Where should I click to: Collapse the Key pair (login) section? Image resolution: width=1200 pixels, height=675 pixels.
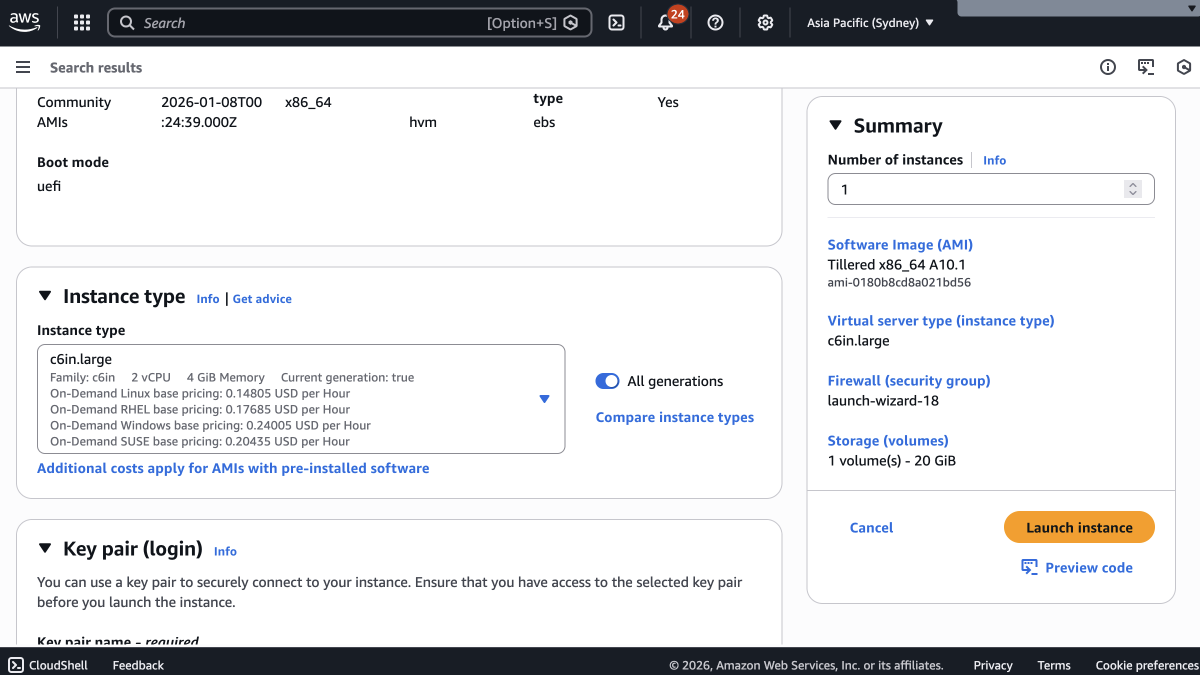point(44,548)
